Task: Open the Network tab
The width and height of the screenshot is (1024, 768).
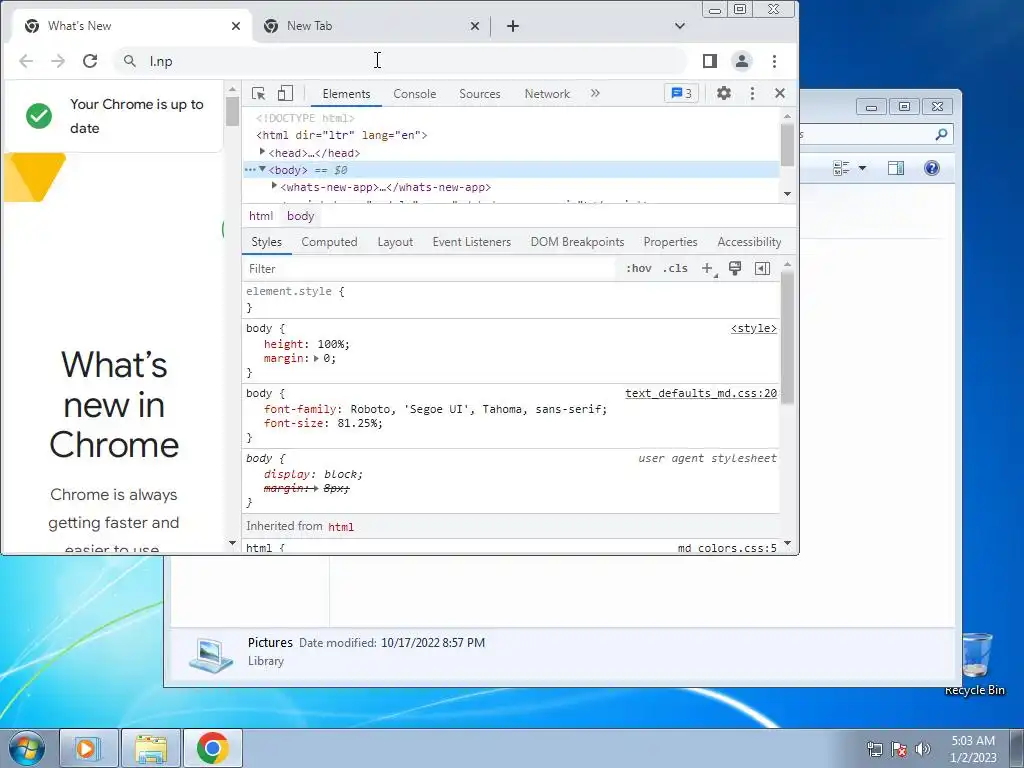Action: click(x=547, y=94)
